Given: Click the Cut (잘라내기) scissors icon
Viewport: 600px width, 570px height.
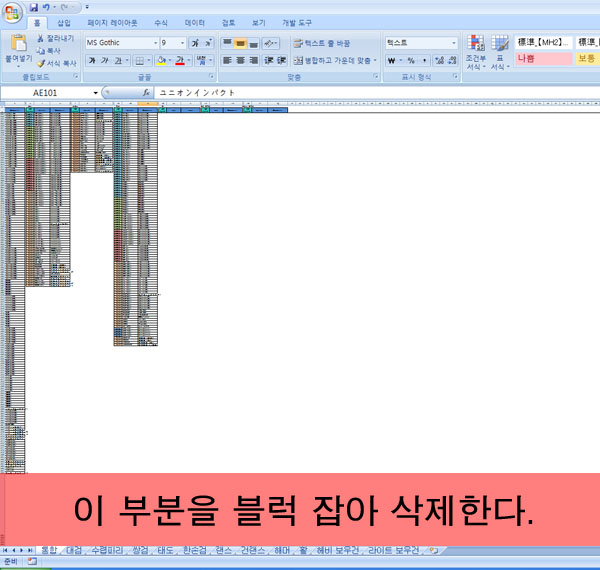Looking at the screenshot, I should coord(40,38).
